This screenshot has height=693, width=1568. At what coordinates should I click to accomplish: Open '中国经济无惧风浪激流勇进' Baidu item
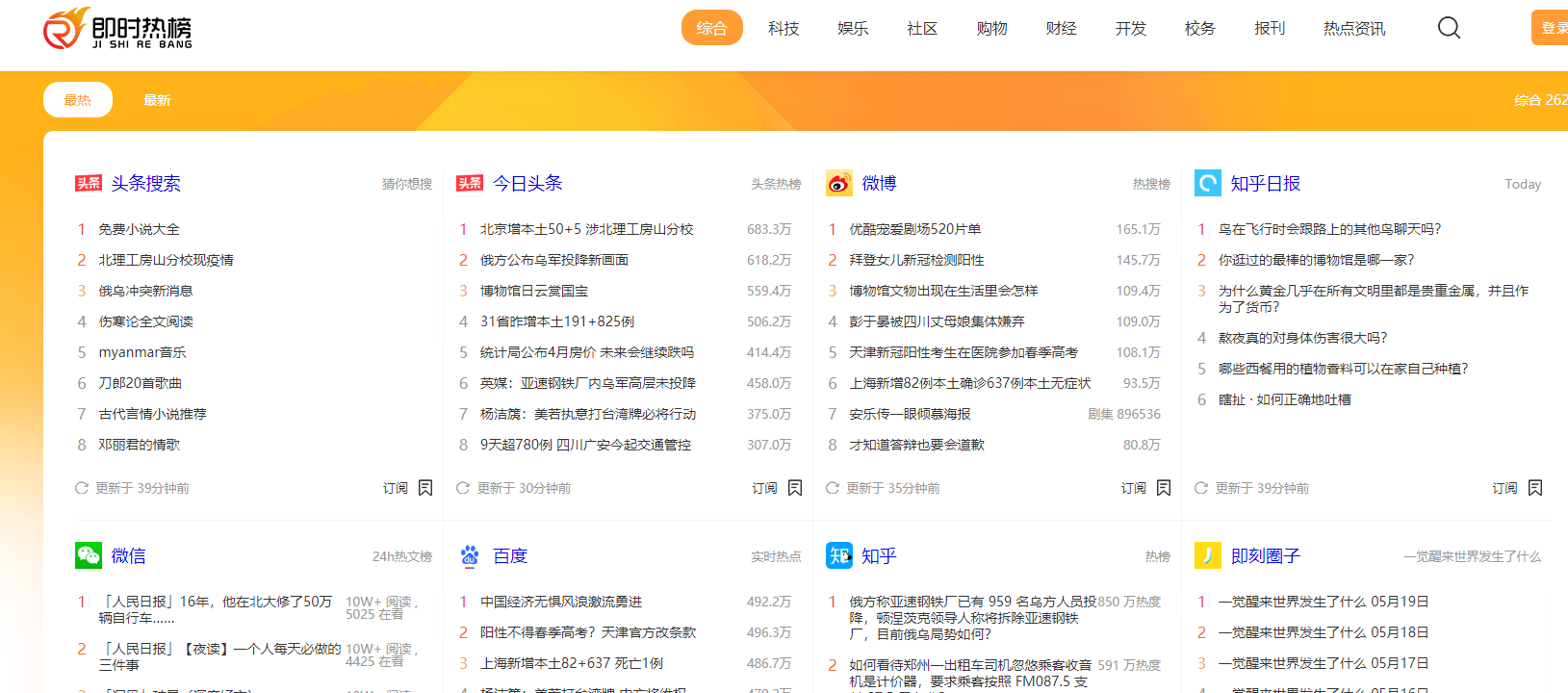point(561,602)
